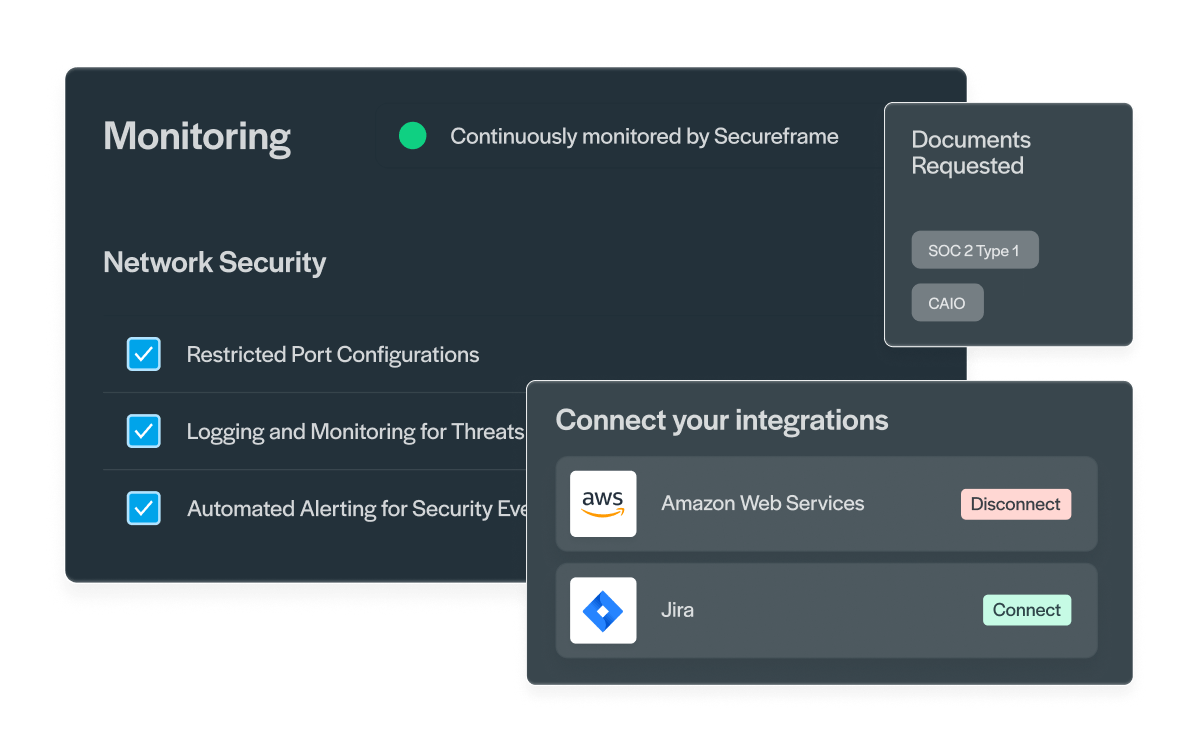Viewport: 1196px width, 752px height.
Task: Click the Connect your integrations heading
Action: coord(721,420)
